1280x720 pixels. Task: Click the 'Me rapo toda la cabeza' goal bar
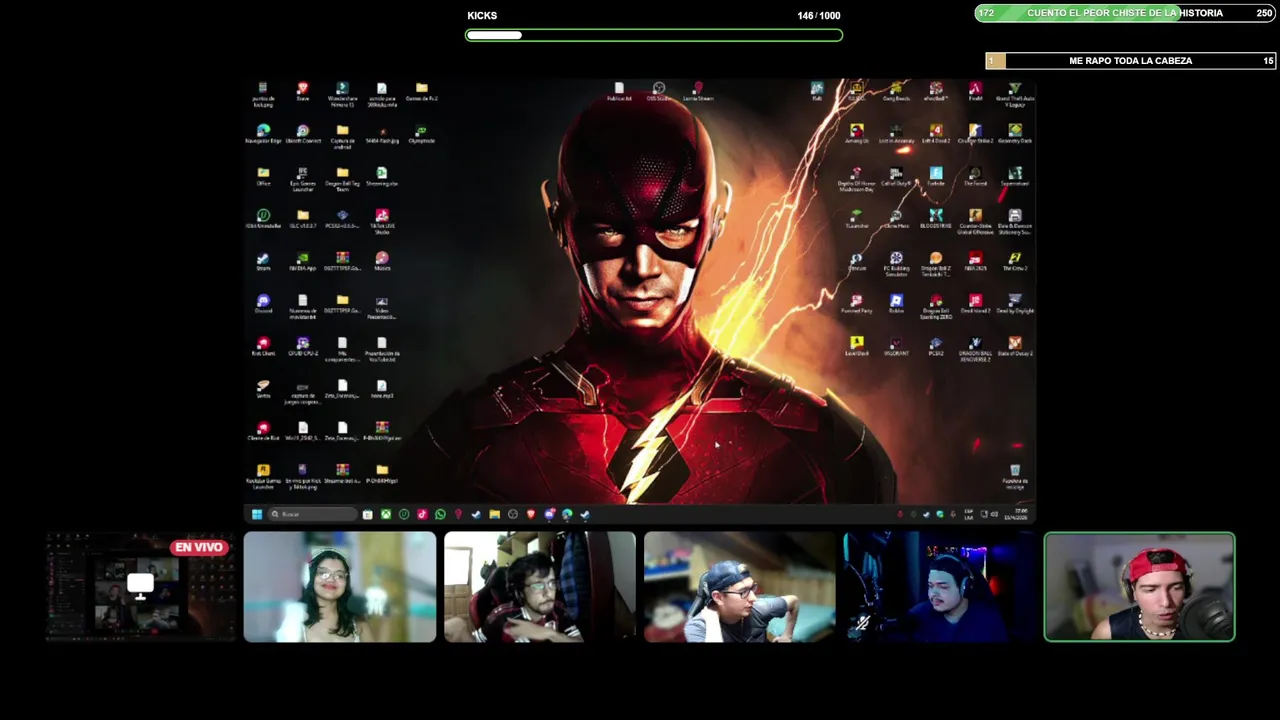[x=1130, y=61]
